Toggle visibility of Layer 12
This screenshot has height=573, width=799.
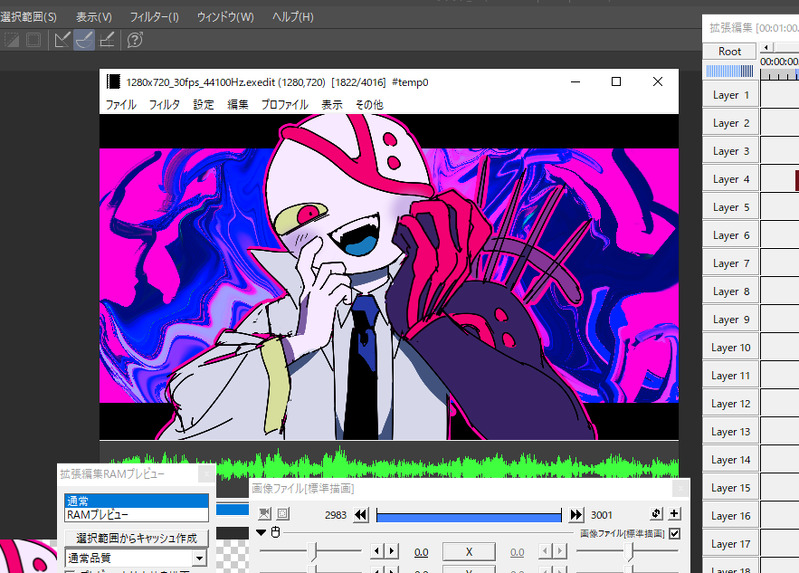point(731,403)
